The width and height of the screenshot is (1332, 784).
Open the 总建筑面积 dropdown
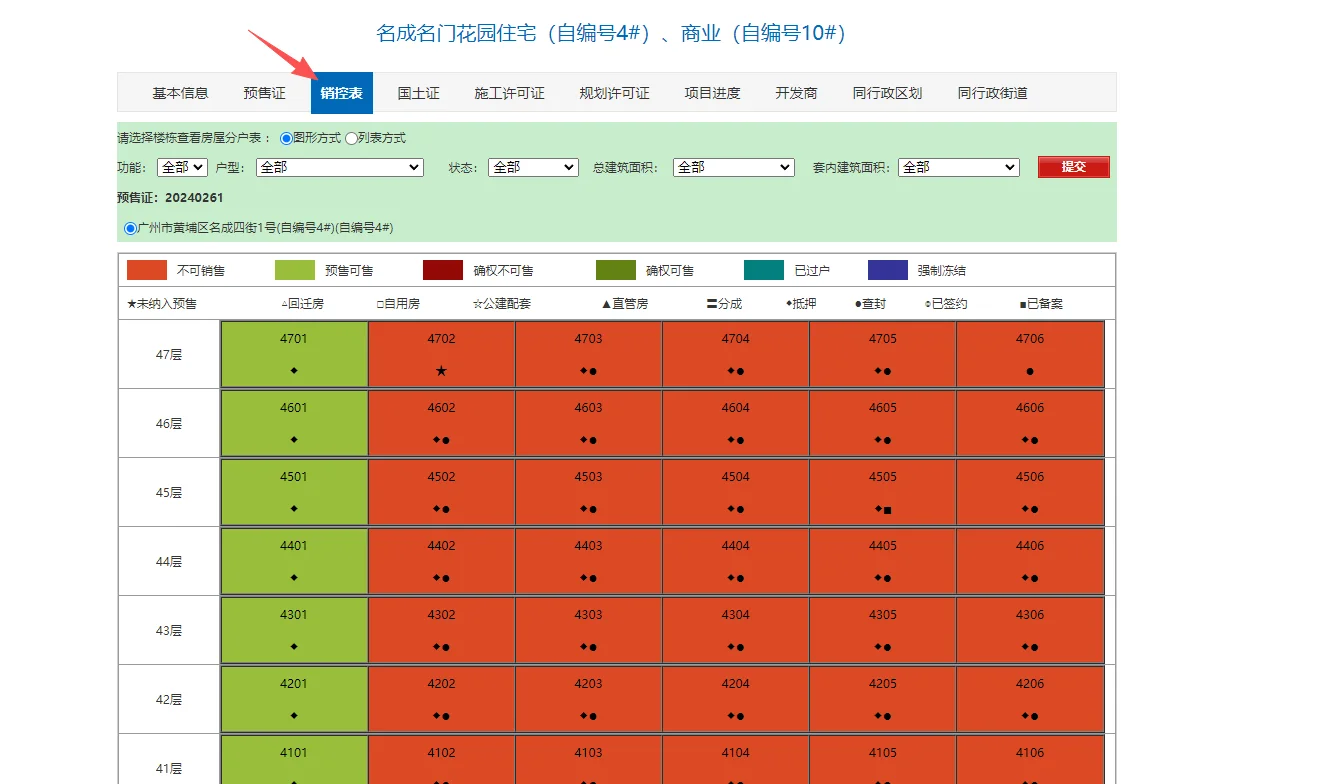[x=734, y=168]
